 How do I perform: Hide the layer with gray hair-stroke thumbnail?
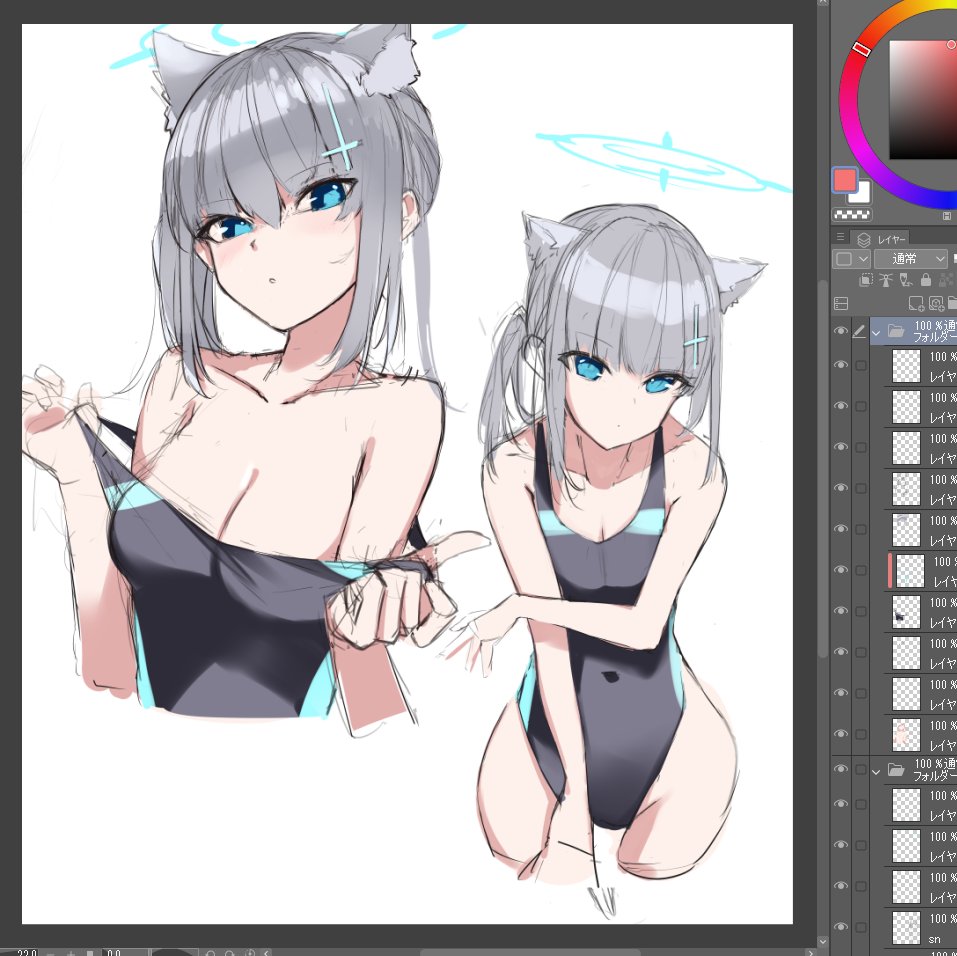tap(840, 529)
